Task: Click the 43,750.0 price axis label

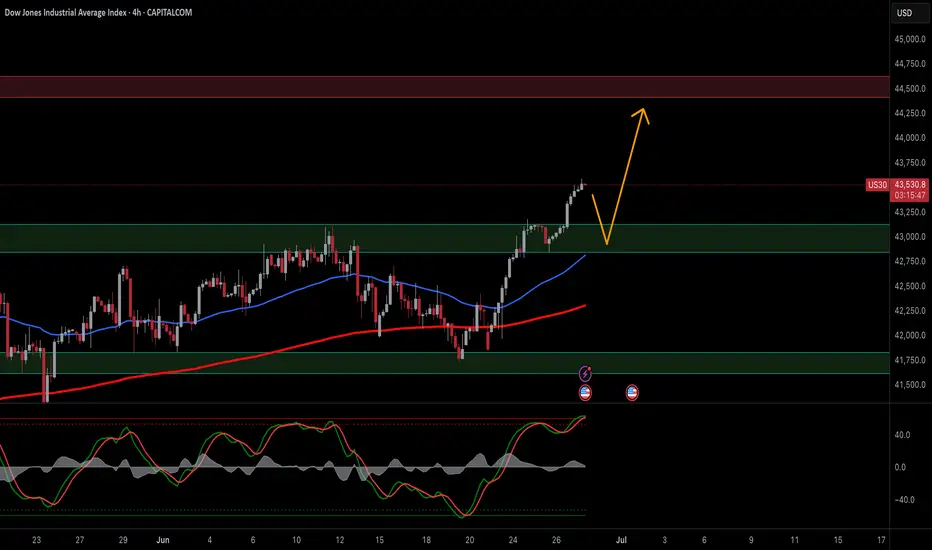Action: tap(910, 163)
